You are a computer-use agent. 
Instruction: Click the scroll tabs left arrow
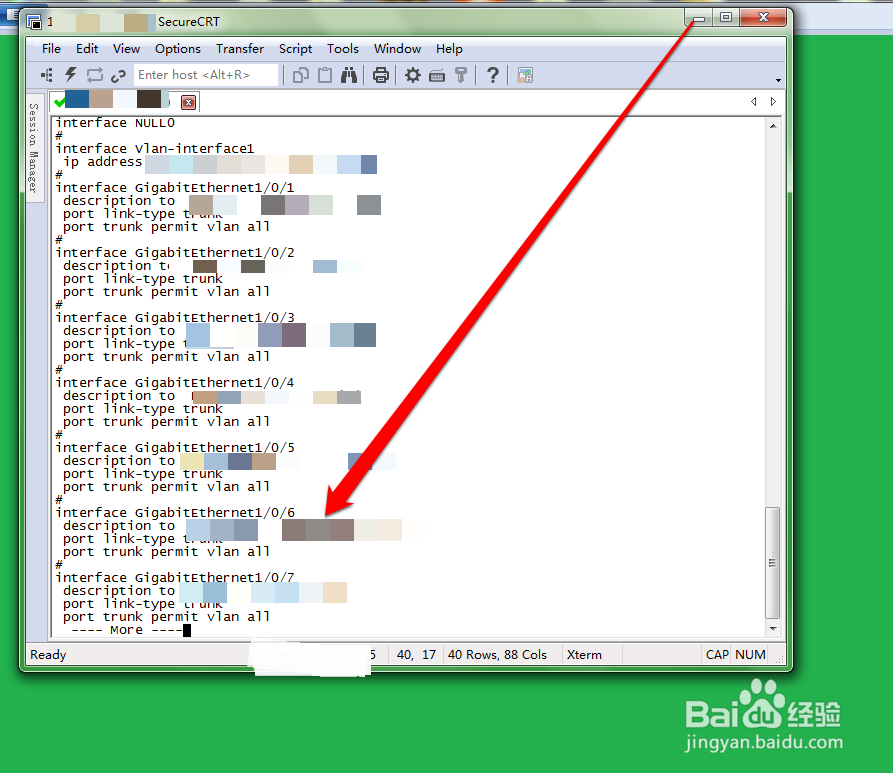(x=753, y=101)
